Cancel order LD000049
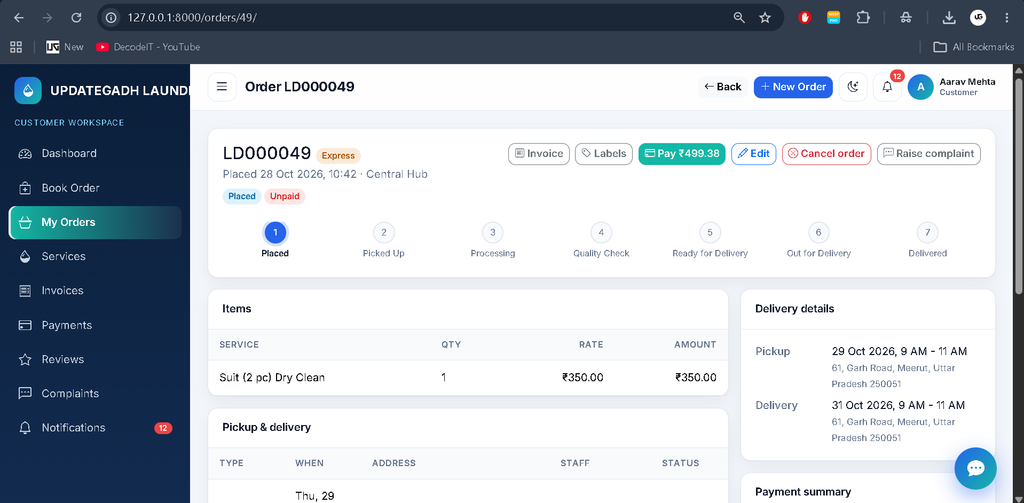 [x=826, y=154]
